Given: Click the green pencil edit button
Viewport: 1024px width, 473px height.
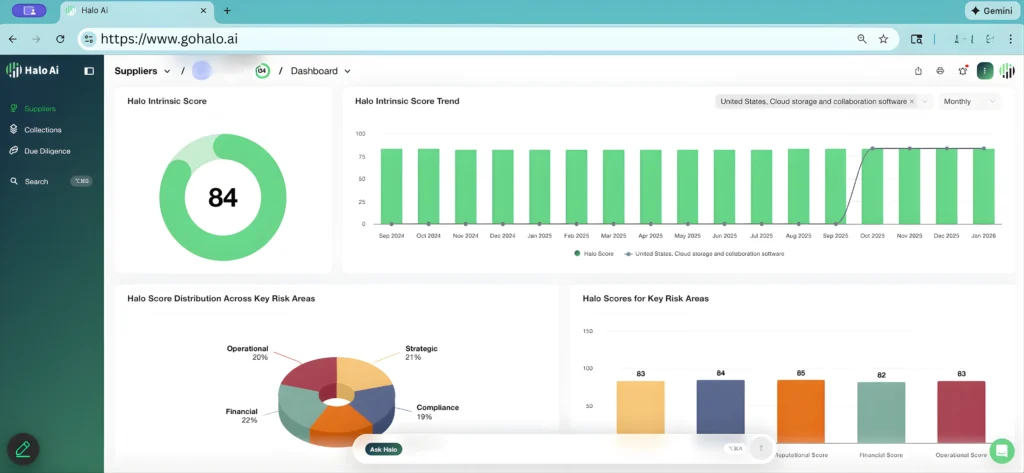Looking at the screenshot, I should [23, 449].
